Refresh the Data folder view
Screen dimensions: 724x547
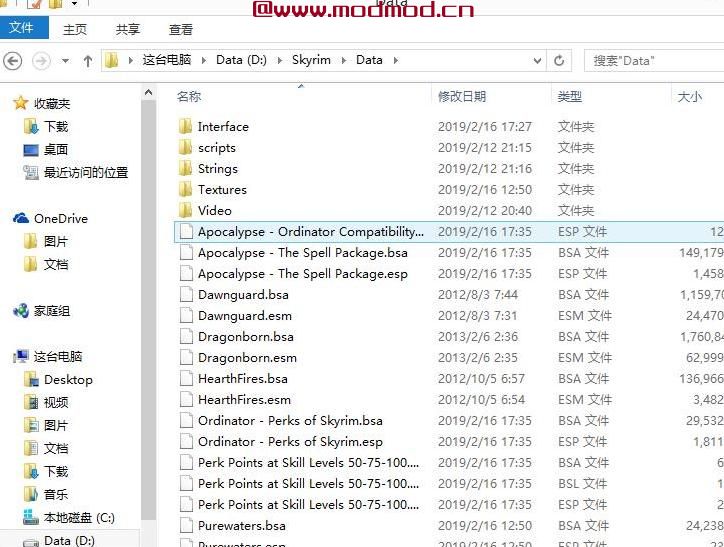coord(559,60)
